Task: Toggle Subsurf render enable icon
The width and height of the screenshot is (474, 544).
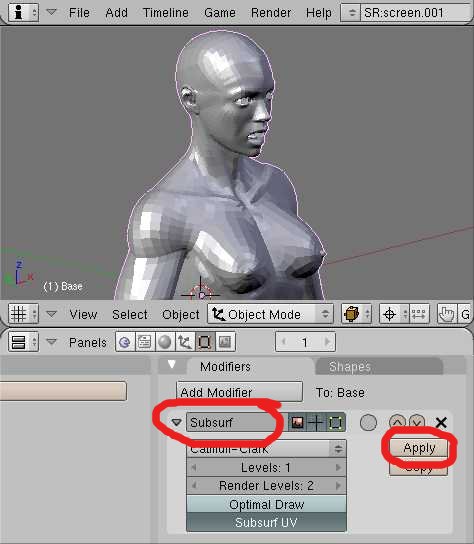Action: tap(297, 422)
